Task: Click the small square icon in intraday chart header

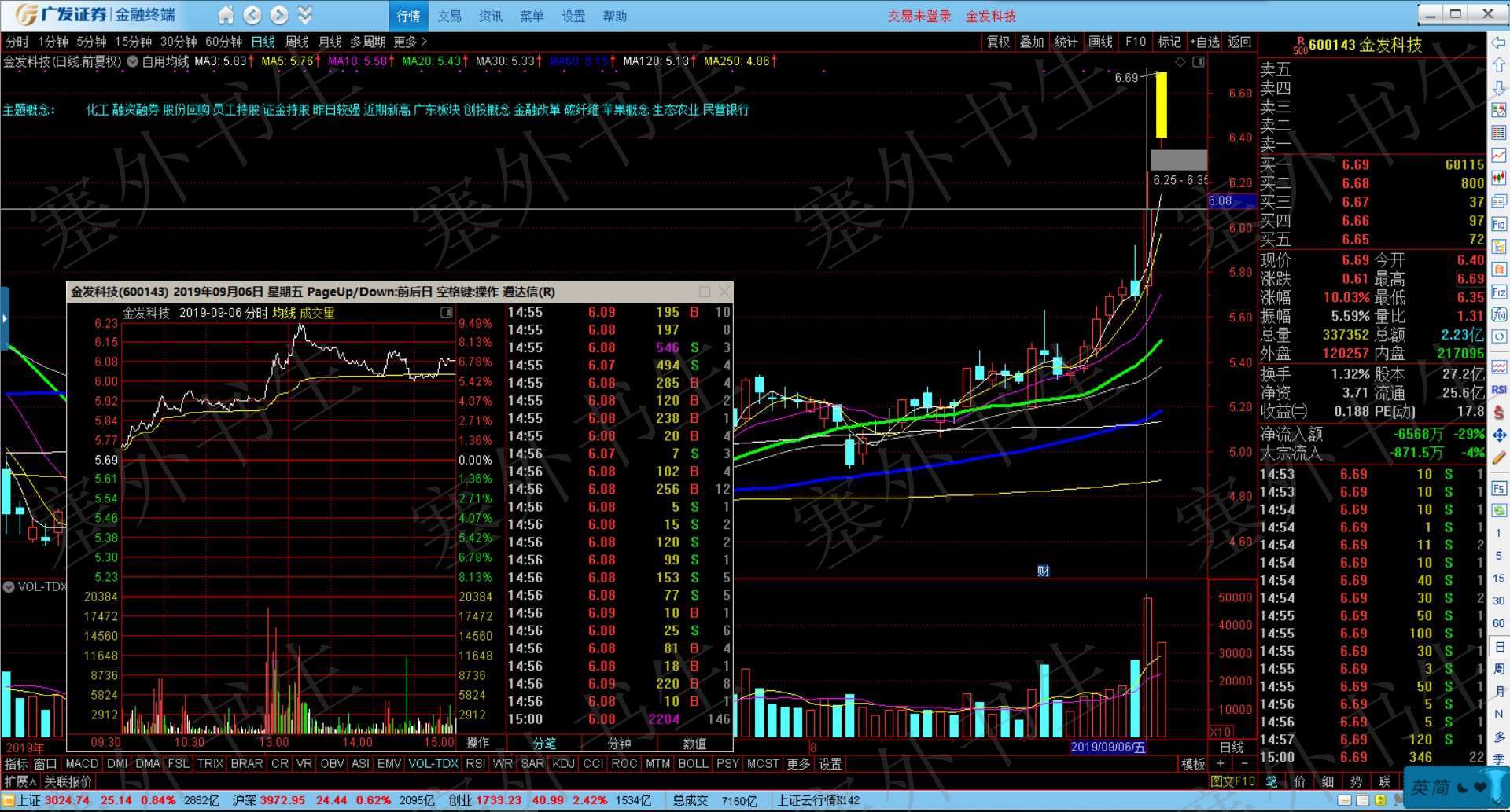Action: point(446,313)
